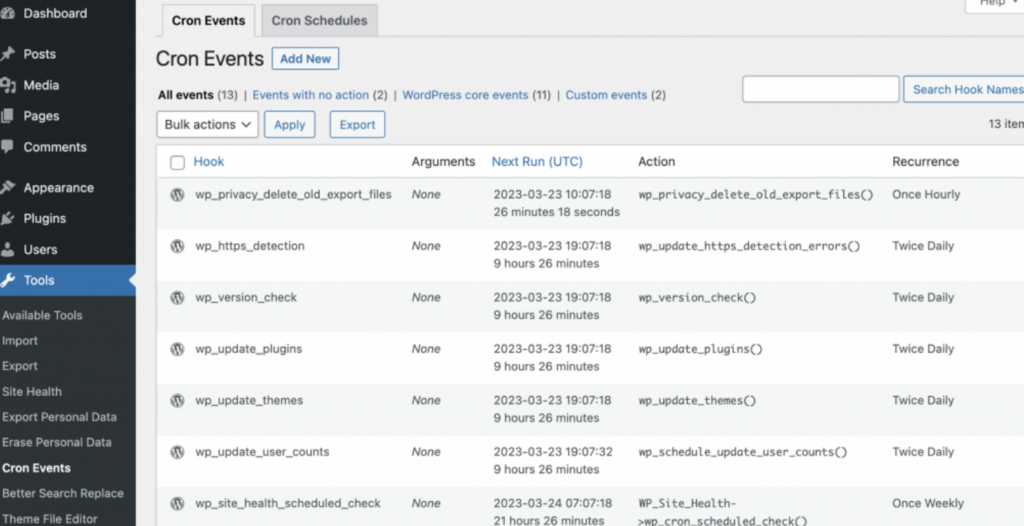Click the Posts pin icon

pyautogui.click(x=7, y=54)
